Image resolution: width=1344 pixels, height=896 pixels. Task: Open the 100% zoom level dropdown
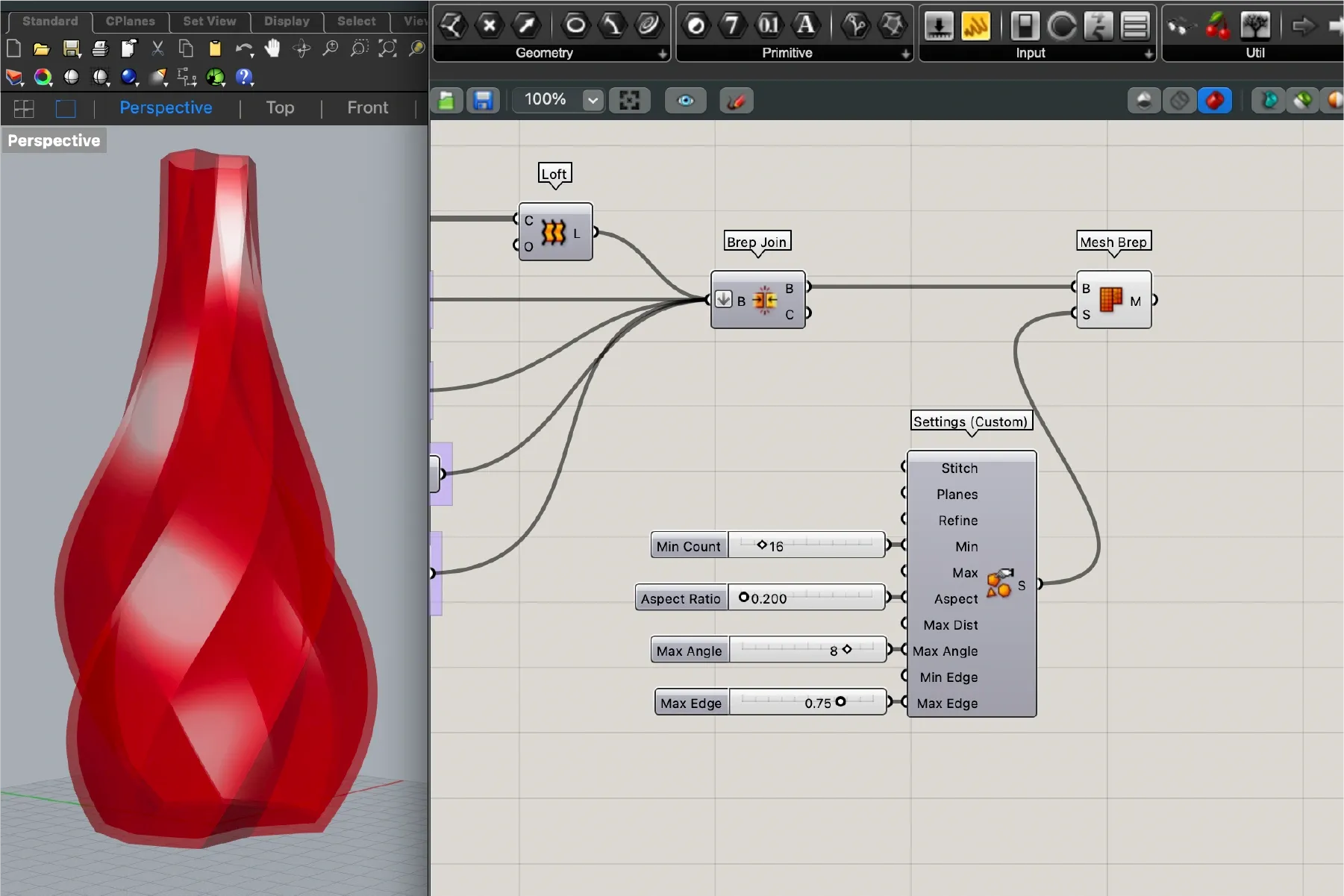tap(593, 100)
